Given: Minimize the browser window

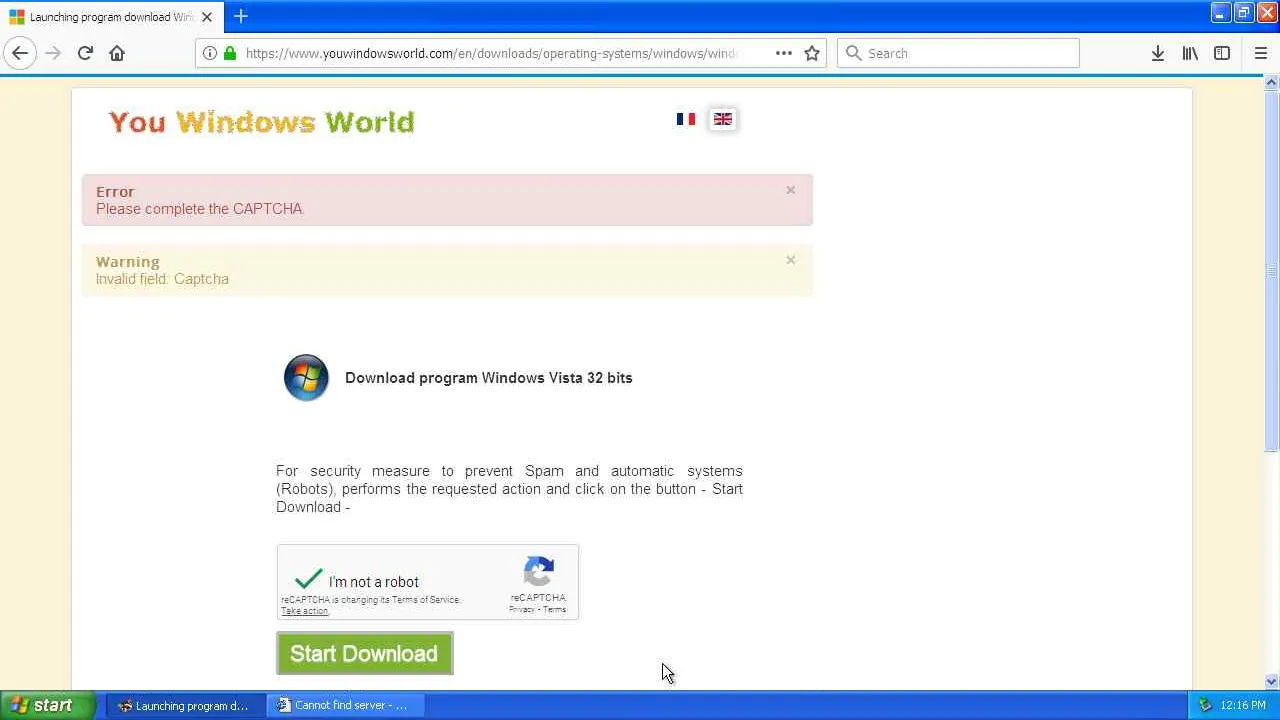Looking at the screenshot, I should 1220,13.
